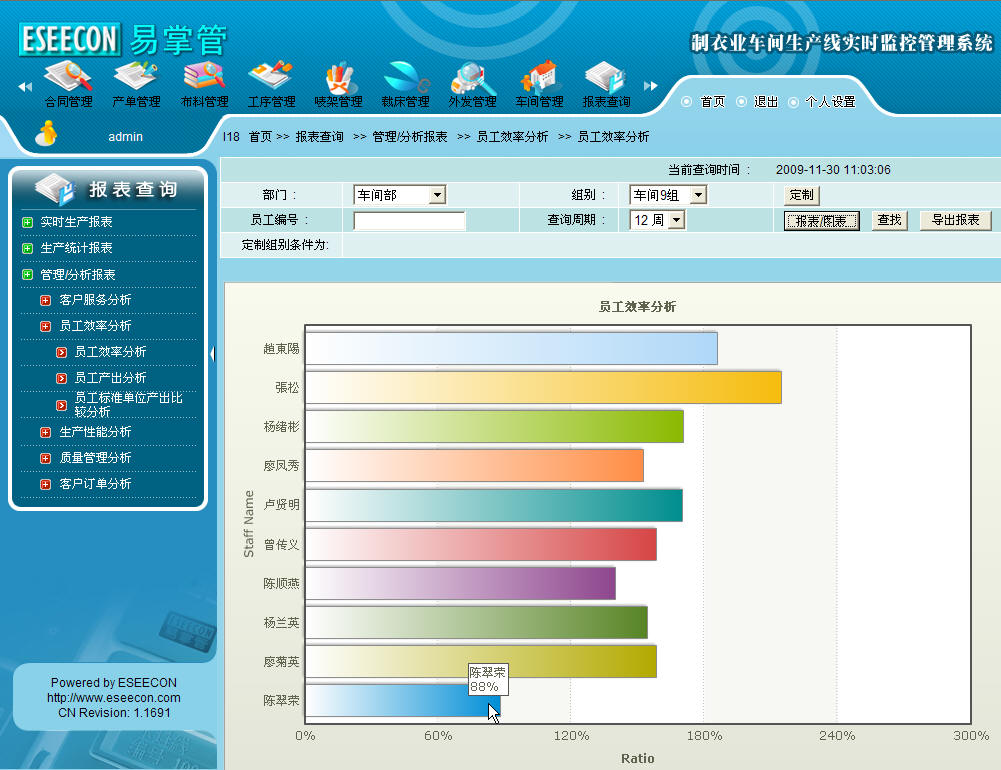The image size is (1001, 770).
Task: Click the 员工编号 input field
Action: point(409,221)
